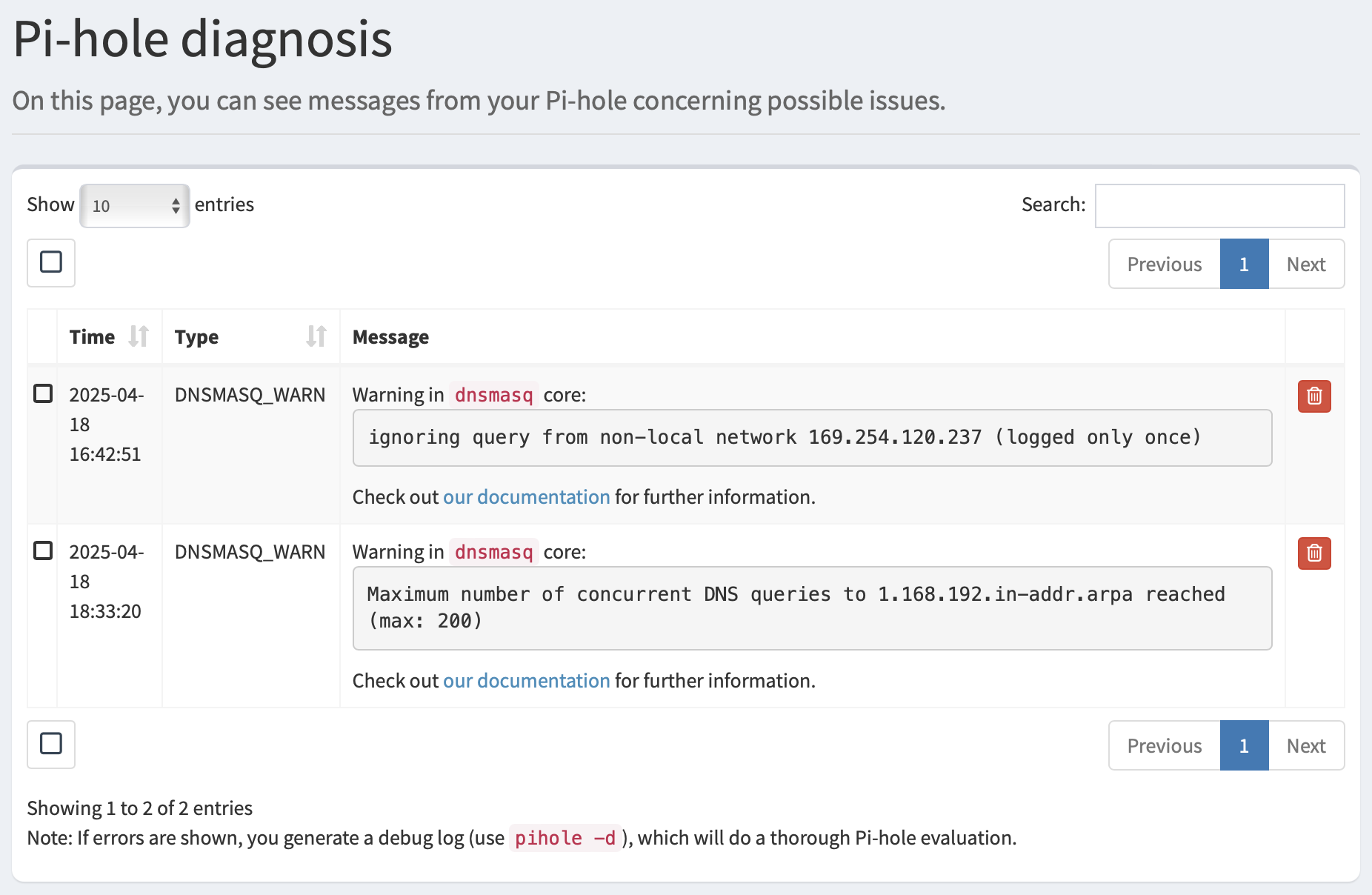Sort table by Time column arrows
Screen dimensions: 1372x895
coord(139,336)
